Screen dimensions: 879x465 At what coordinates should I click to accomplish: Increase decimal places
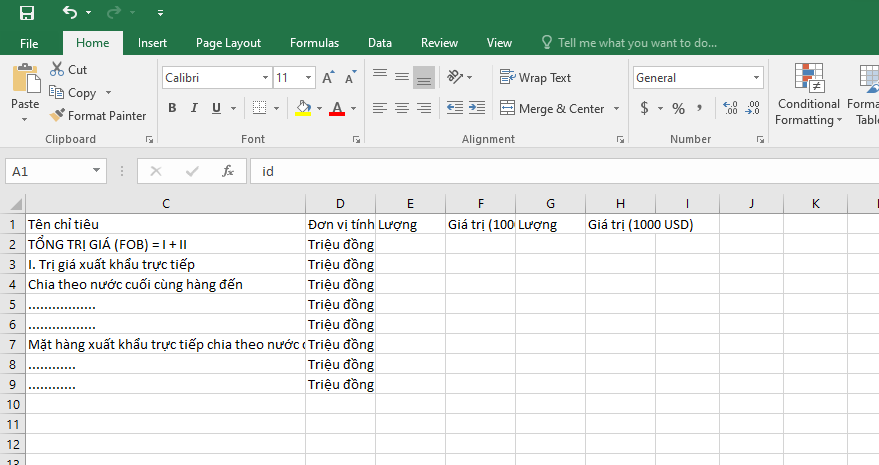[x=730, y=108]
